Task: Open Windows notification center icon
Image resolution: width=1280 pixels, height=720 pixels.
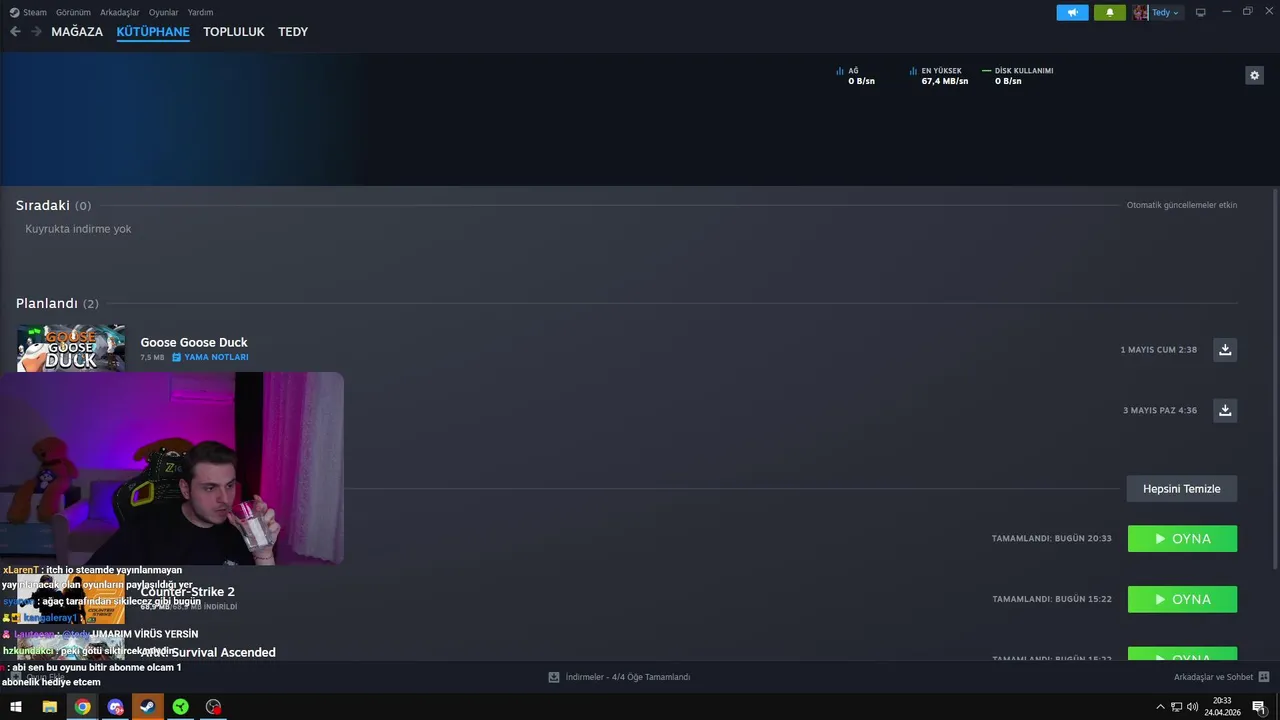Action: [x=1260, y=707]
